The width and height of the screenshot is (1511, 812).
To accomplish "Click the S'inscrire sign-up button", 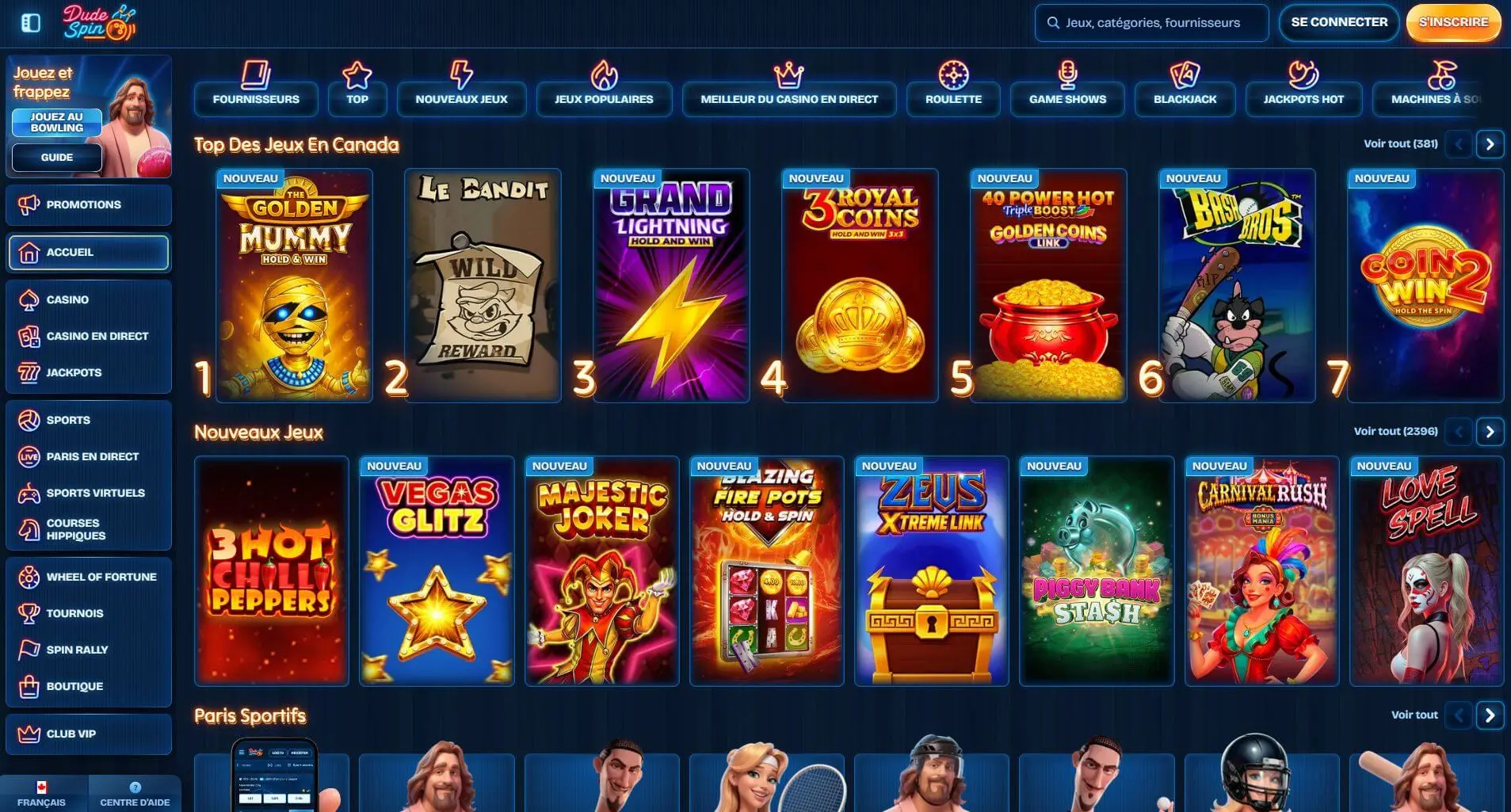I will pyautogui.click(x=1453, y=22).
